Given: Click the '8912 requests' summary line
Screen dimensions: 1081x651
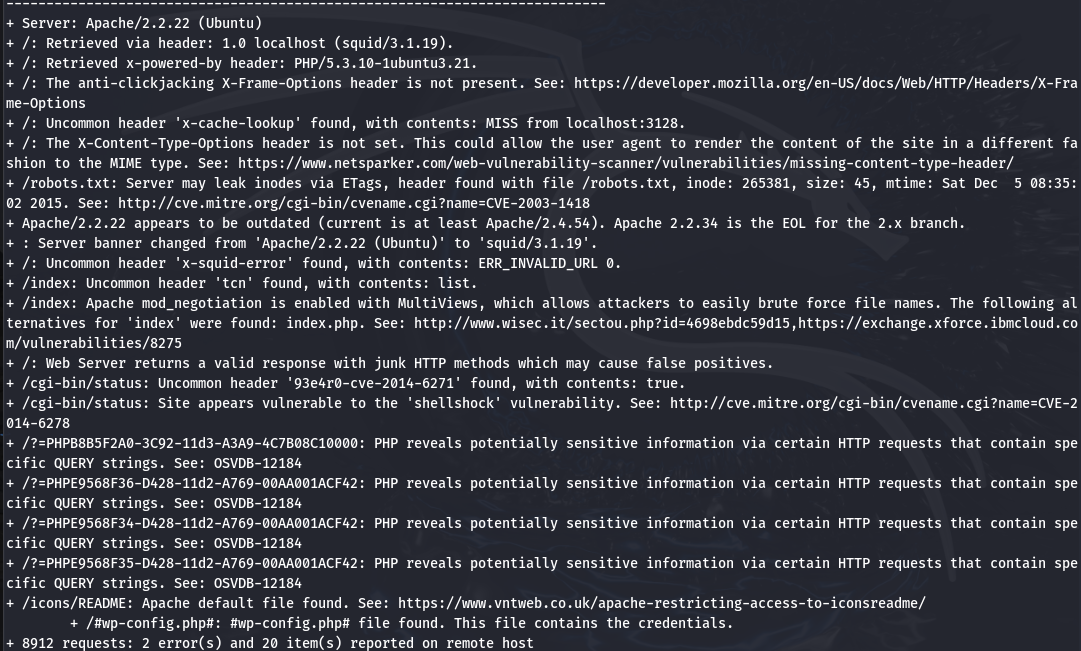Looking at the screenshot, I should (x=270, y=643).
